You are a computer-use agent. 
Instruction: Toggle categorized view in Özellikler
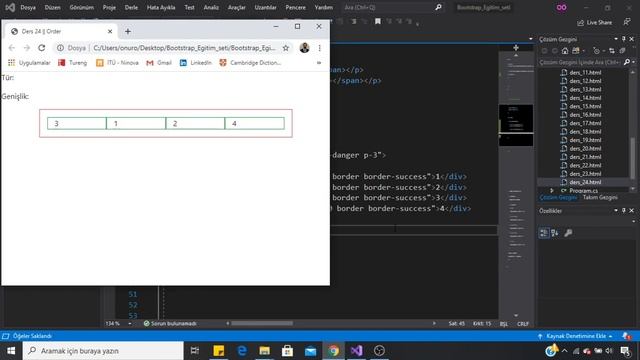544,233
